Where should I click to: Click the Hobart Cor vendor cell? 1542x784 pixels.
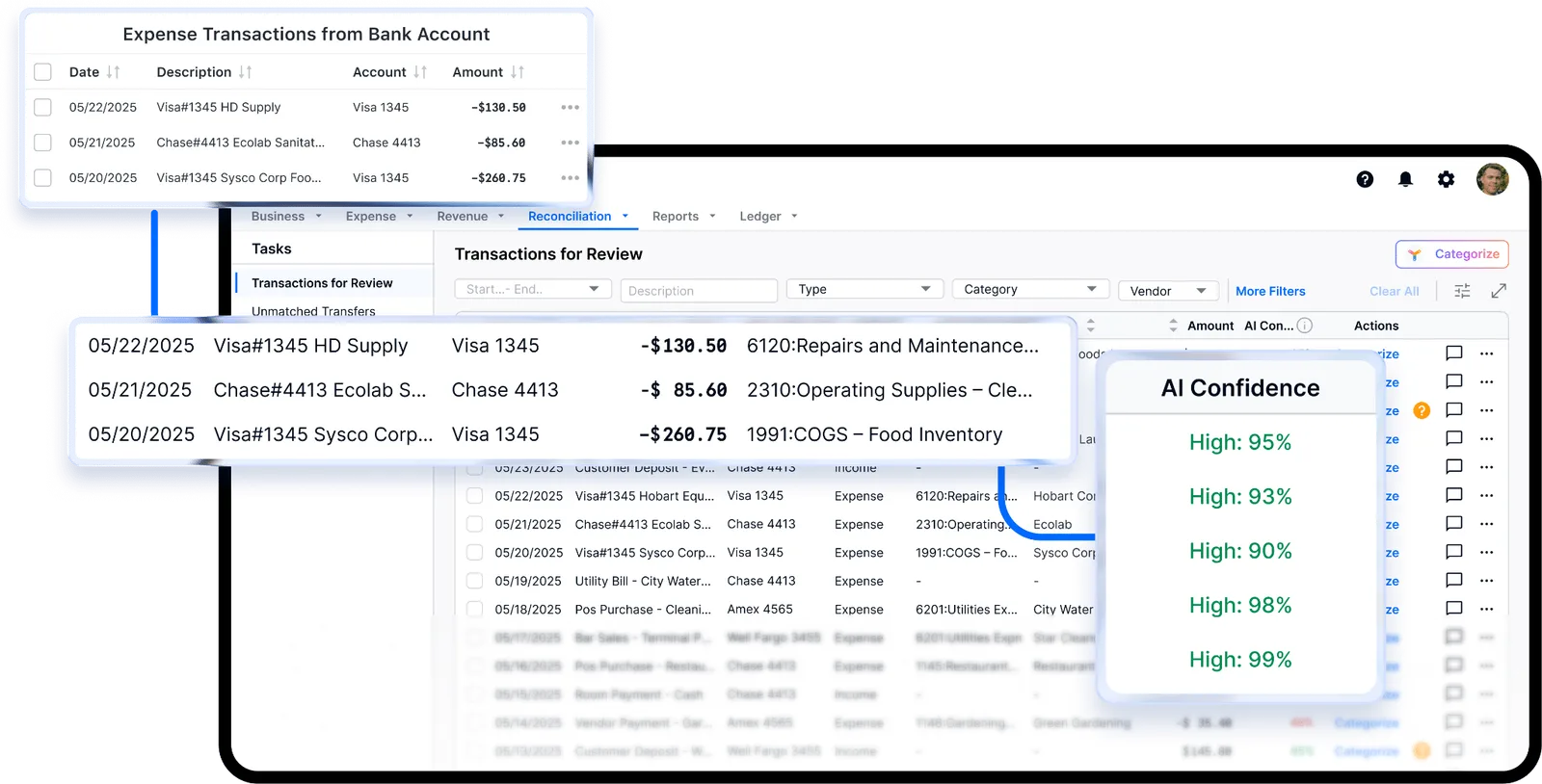click(1064, 496)
